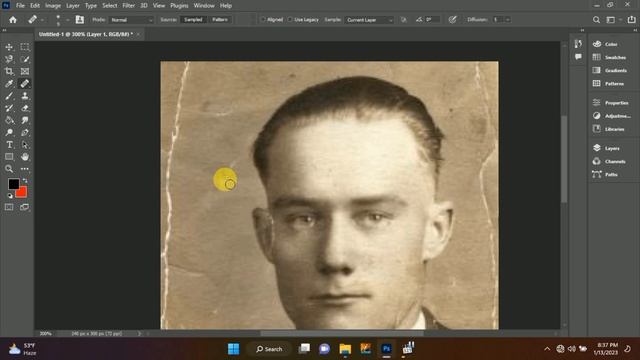The height and width of the screenshot is (360, 640).
Task: Toggle the Clone Source panel
Action: coord(80,20)
